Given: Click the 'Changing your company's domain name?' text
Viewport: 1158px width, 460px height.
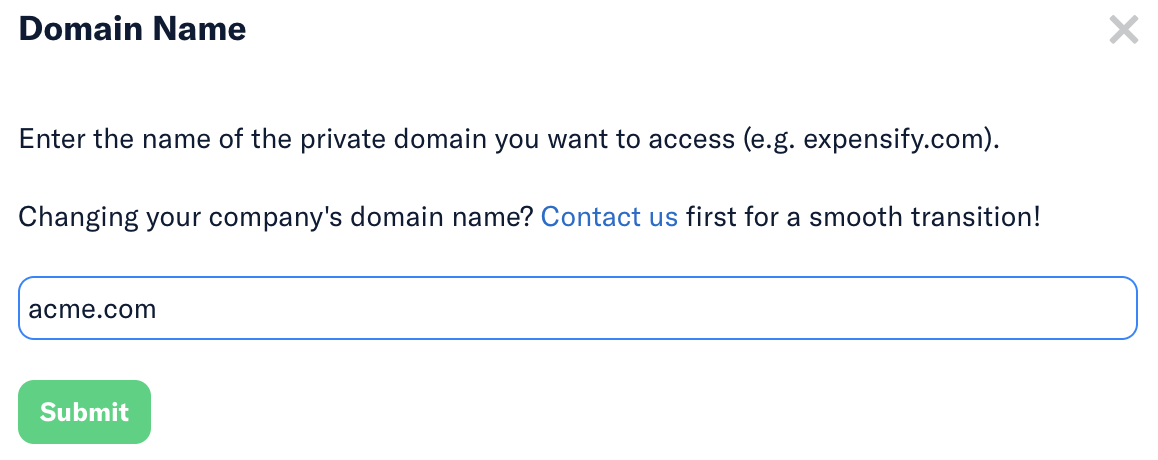Looking at the screenshot, I should click(x=275, y=216).
